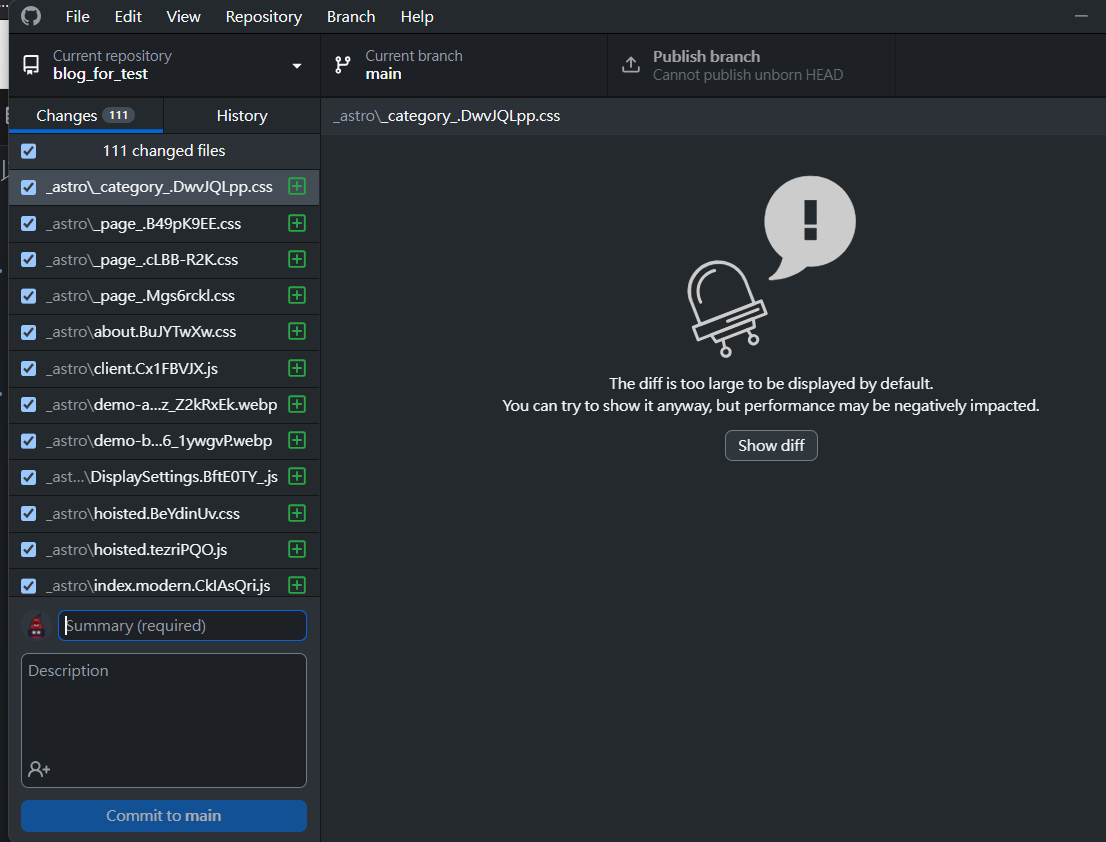Uncheck index.modern.CkIAsQri.js file checkbox
The height and width of the screenshot is (842, 1106).
29,586
